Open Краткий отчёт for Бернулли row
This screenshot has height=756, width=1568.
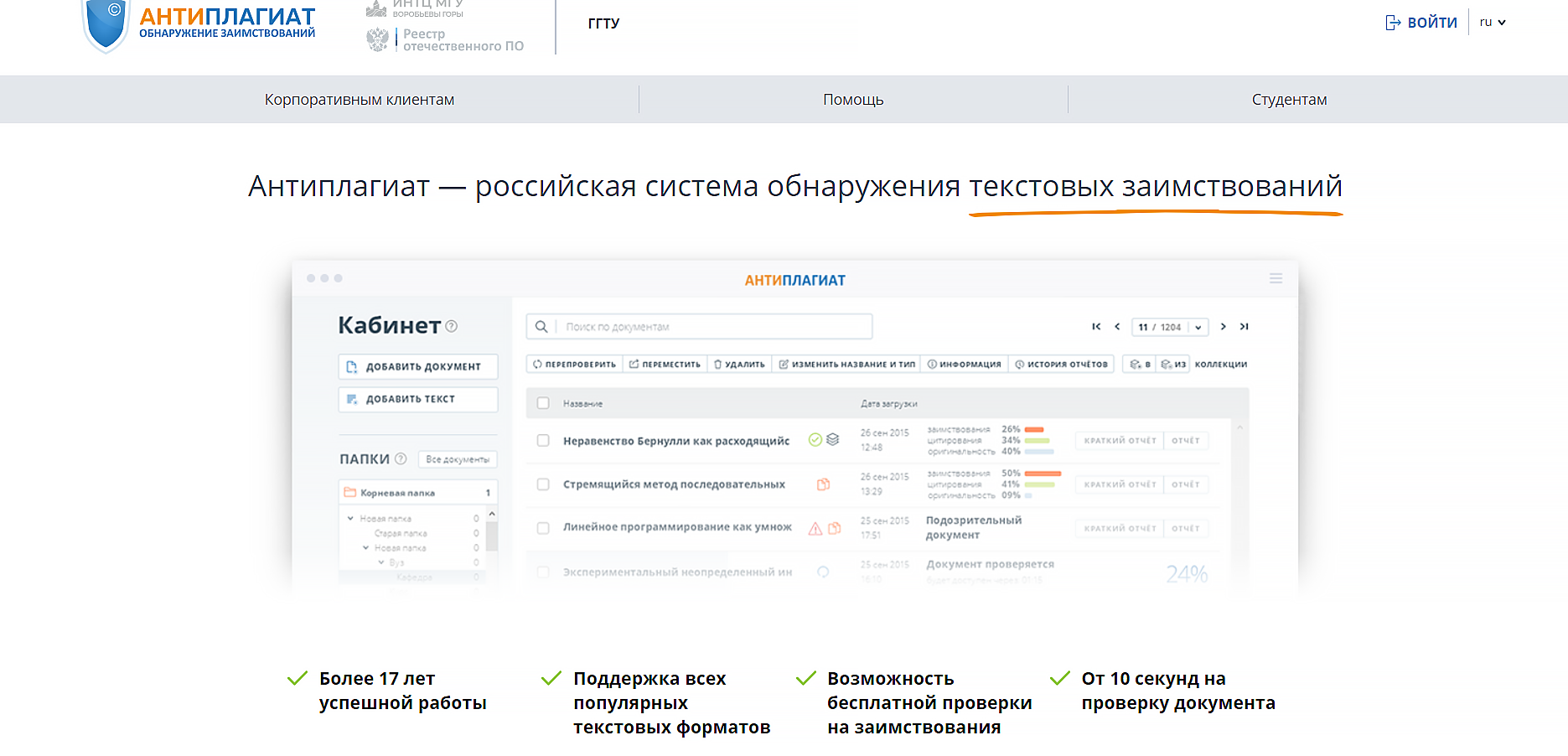pyautogui.click(x=1120, y=441)
